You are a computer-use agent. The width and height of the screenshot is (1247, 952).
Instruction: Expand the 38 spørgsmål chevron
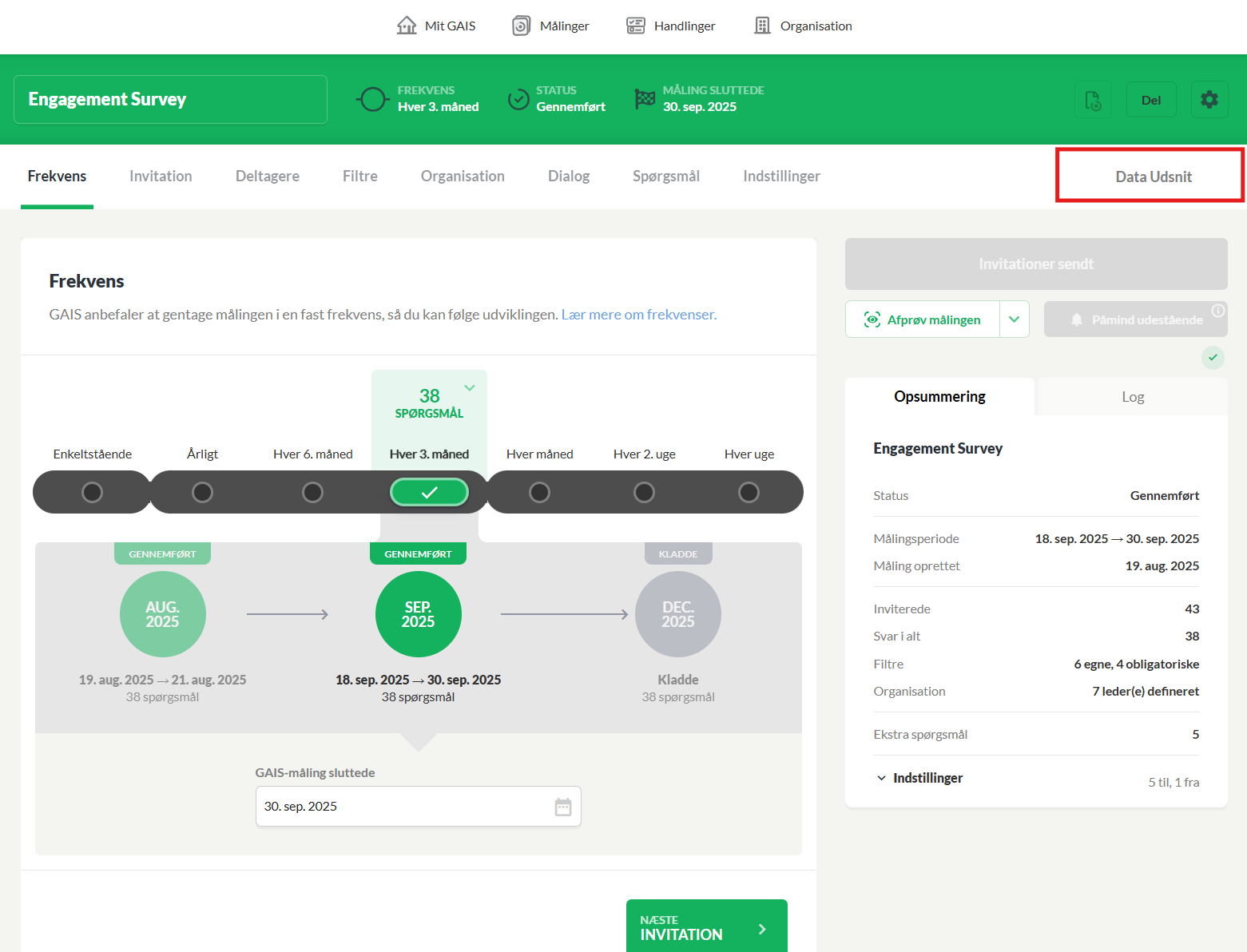tap(470, 388)
